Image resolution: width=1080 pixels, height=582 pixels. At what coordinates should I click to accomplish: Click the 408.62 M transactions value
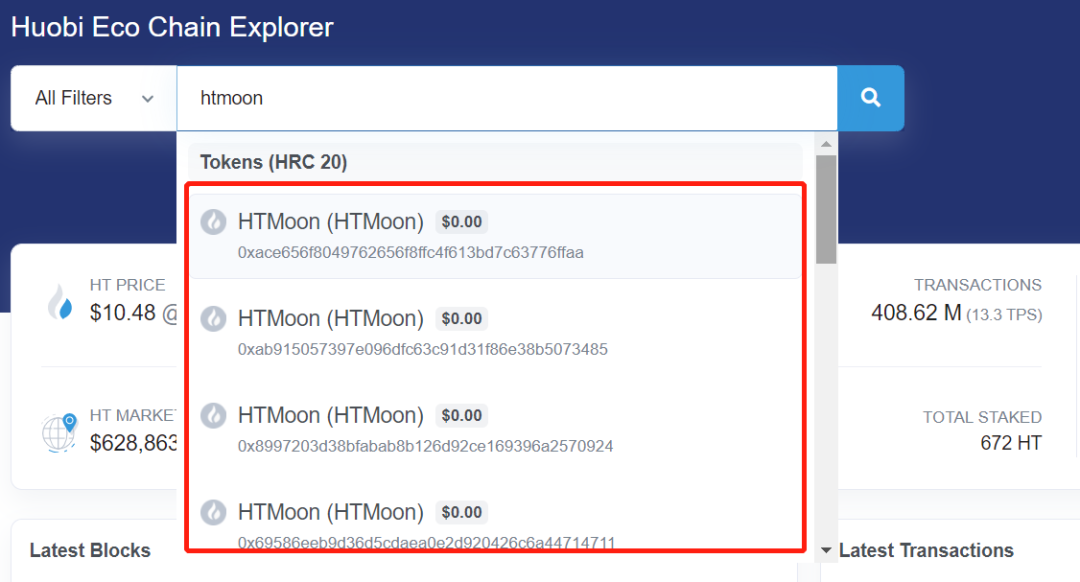click(916, 313)
